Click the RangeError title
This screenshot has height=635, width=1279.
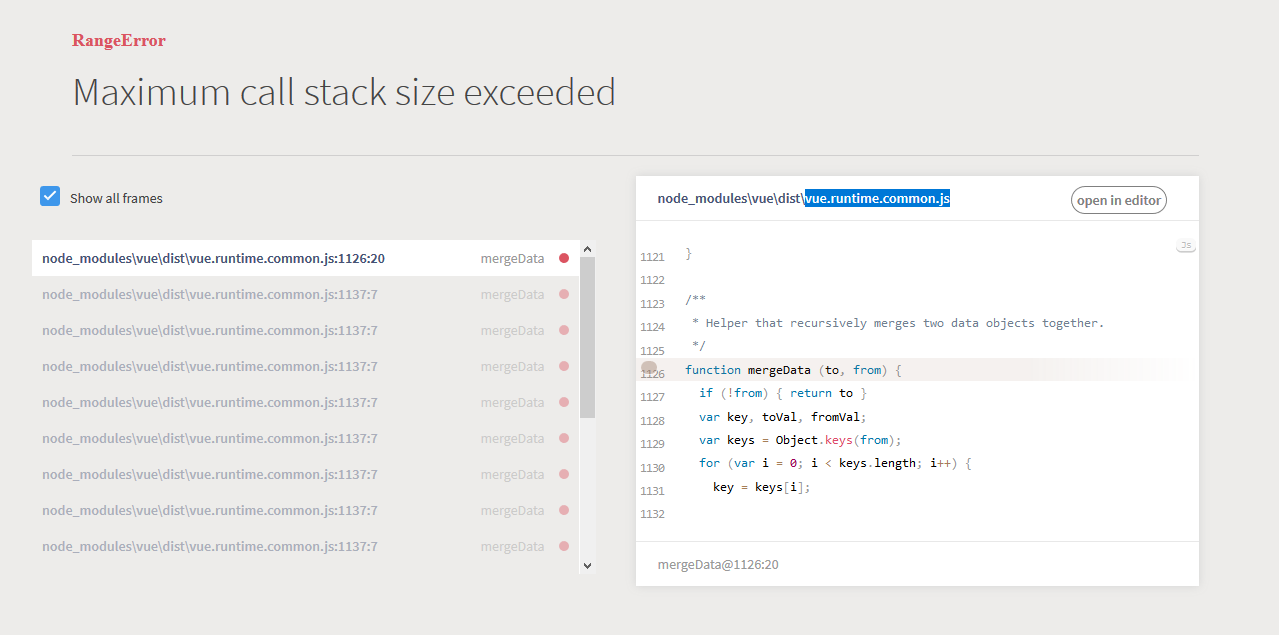coord(119,41)
